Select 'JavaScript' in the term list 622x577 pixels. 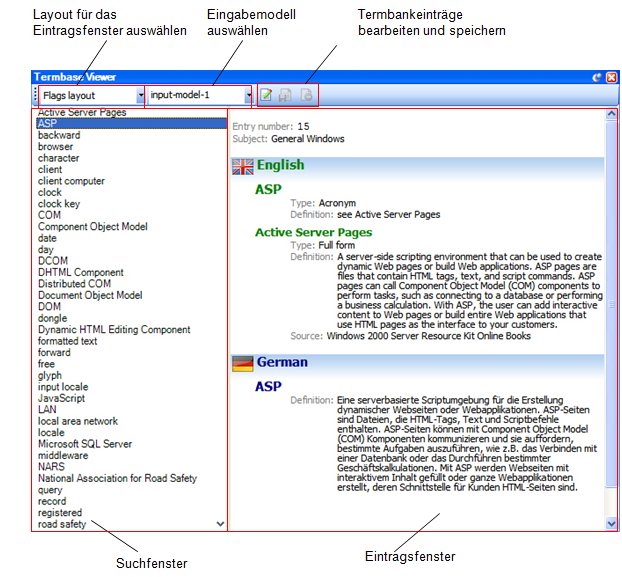(61, 399)
